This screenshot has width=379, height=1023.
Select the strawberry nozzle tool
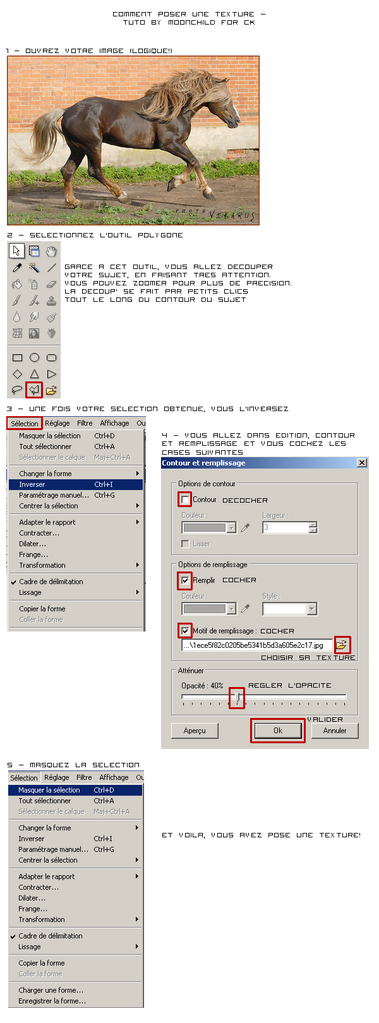pos(52,333)
